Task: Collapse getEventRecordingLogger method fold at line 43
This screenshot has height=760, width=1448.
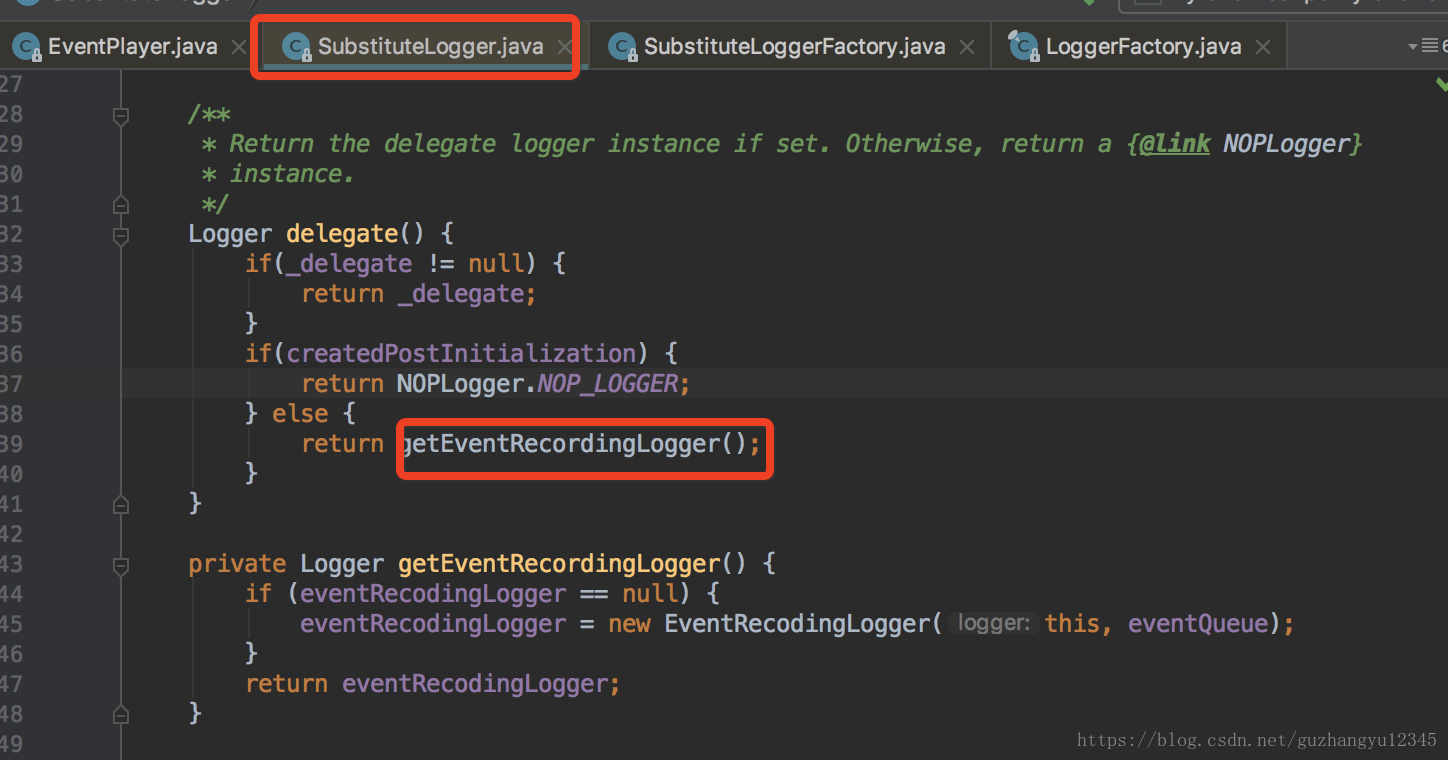Action: (x=121, y=565)
